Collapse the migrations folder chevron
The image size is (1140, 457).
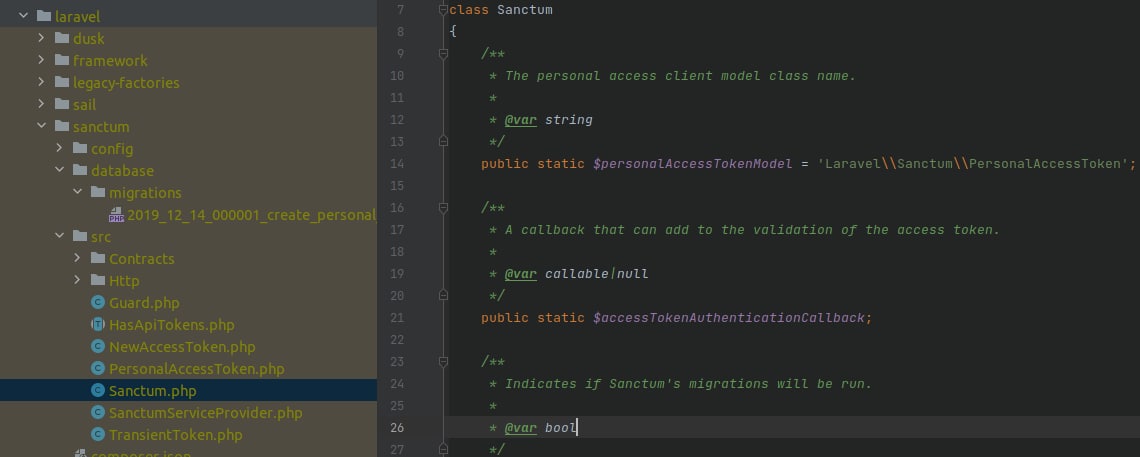click(78, 193)
